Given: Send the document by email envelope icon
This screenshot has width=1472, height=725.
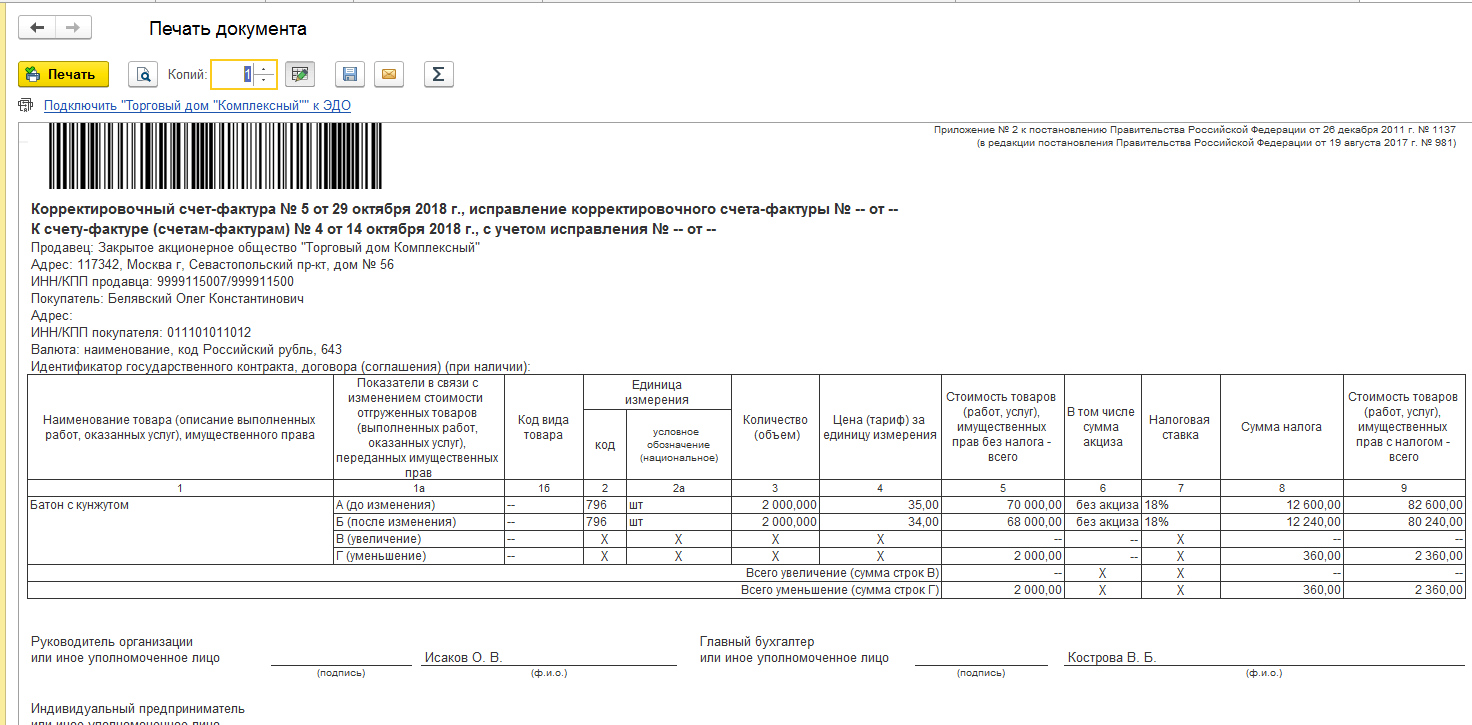Looking at the screenshot, I should (x=389, y=74).
